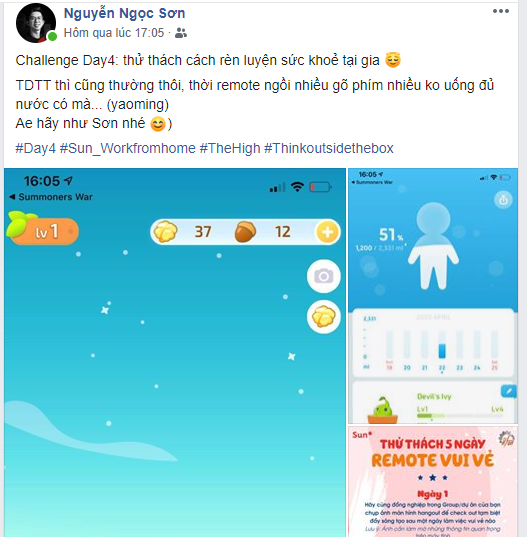Screen dimensions: 527x537
Task: Click the Nguyễn Ngọc Sơn name link
Action: coord(125,14)
